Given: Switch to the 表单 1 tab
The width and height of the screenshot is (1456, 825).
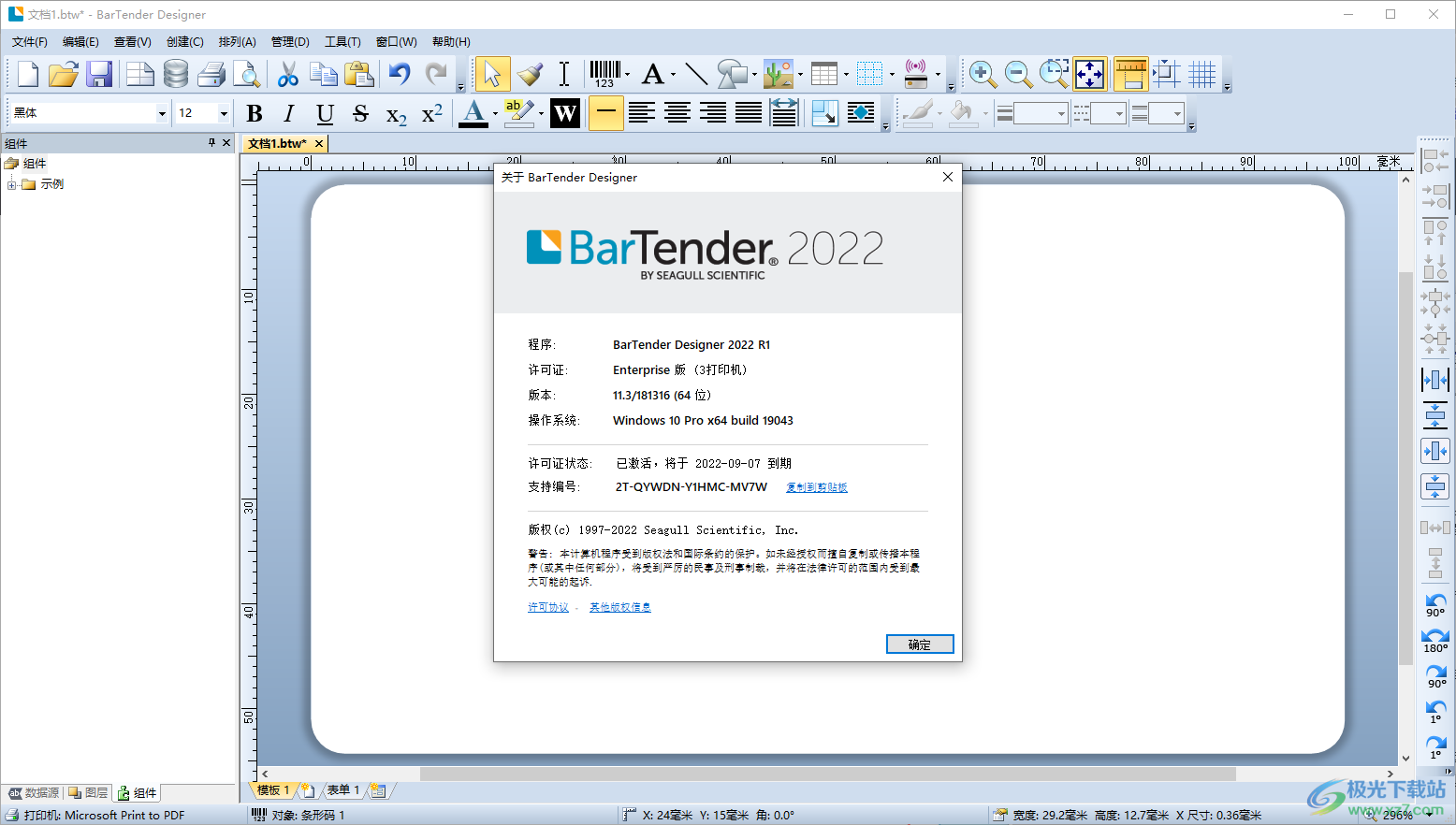Looking at the screenshot, I should [x=343, y=790].
